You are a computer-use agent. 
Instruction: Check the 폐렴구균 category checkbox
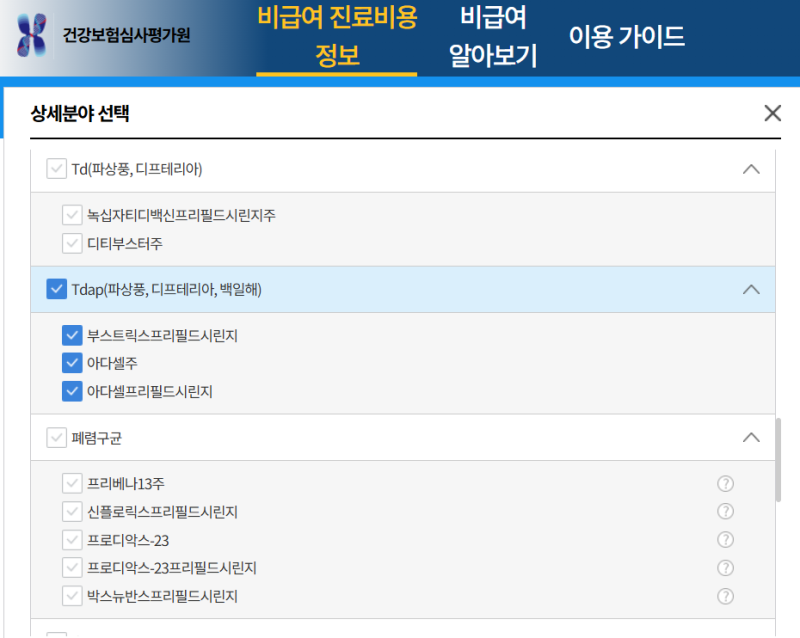(57, 437)
